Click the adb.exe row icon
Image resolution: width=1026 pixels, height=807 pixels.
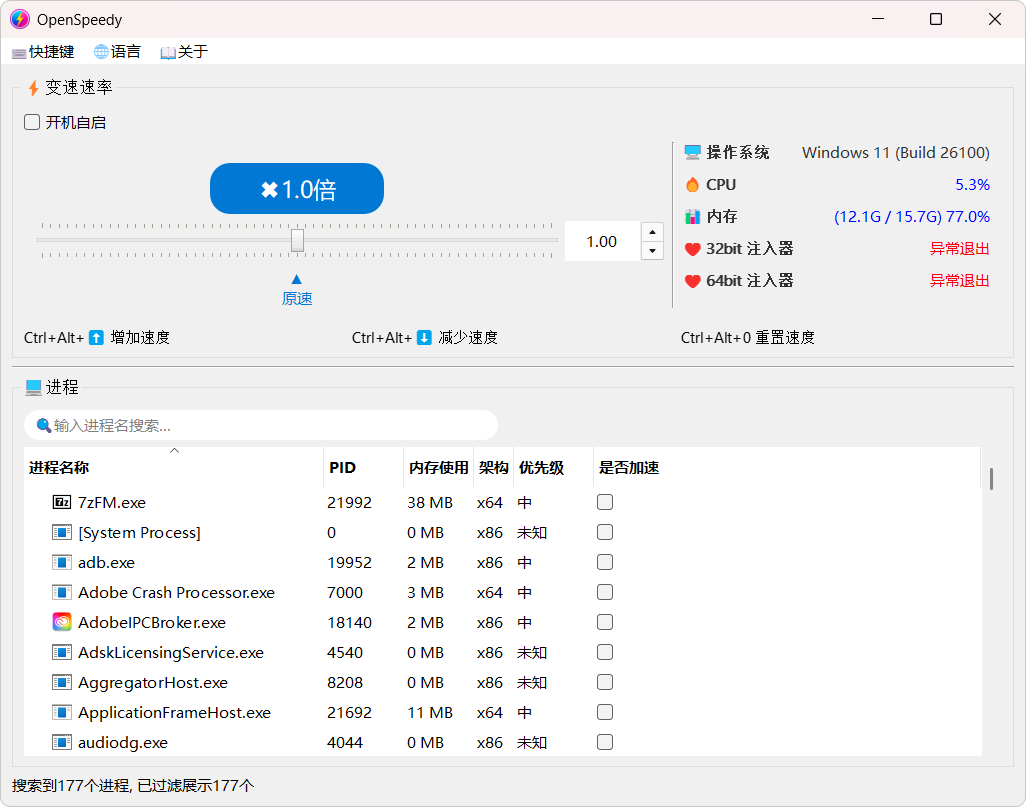[x=62, y=562]
